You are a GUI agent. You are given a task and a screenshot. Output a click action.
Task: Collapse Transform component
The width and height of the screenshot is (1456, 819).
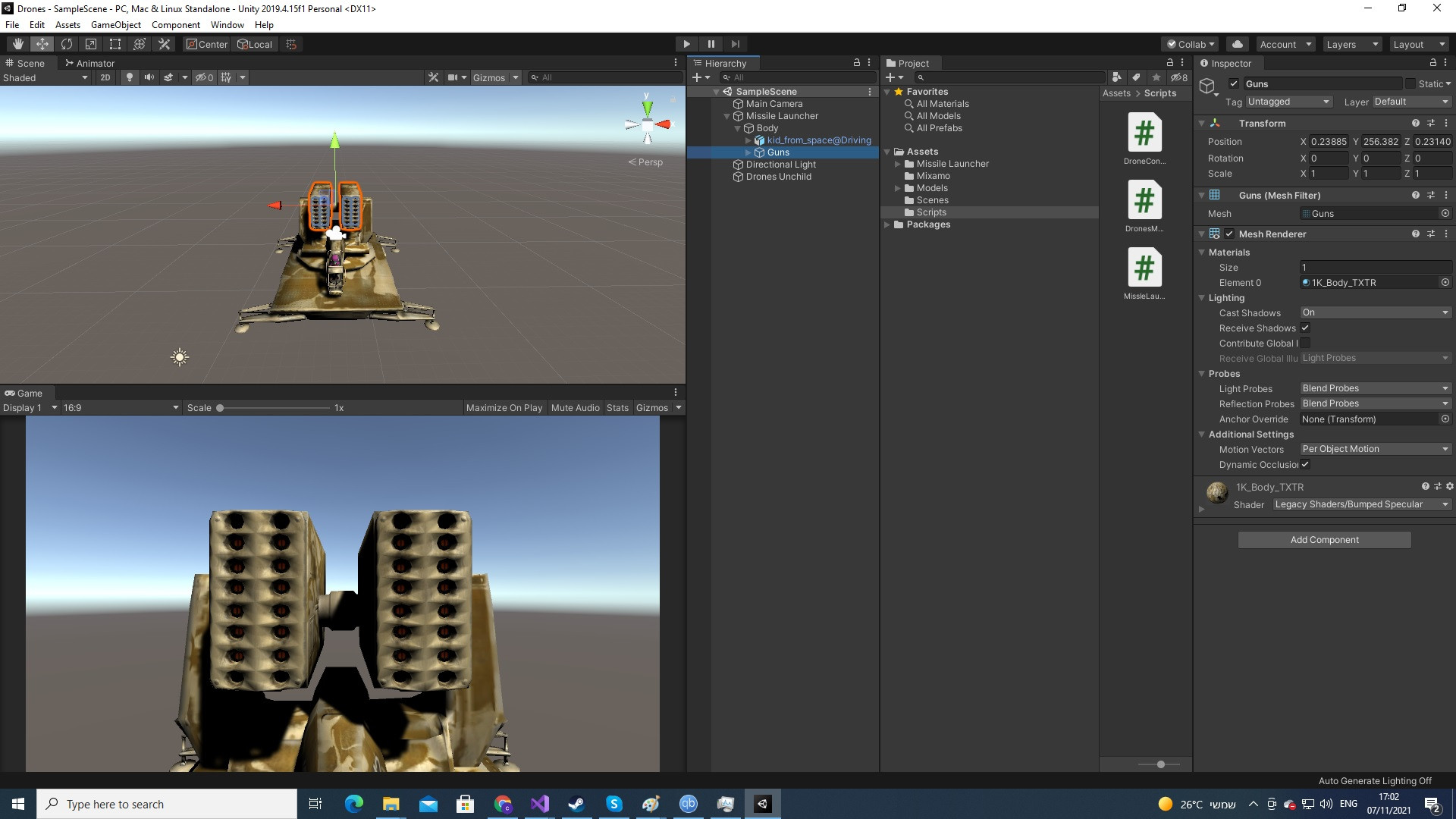(x=1202, y=123)
